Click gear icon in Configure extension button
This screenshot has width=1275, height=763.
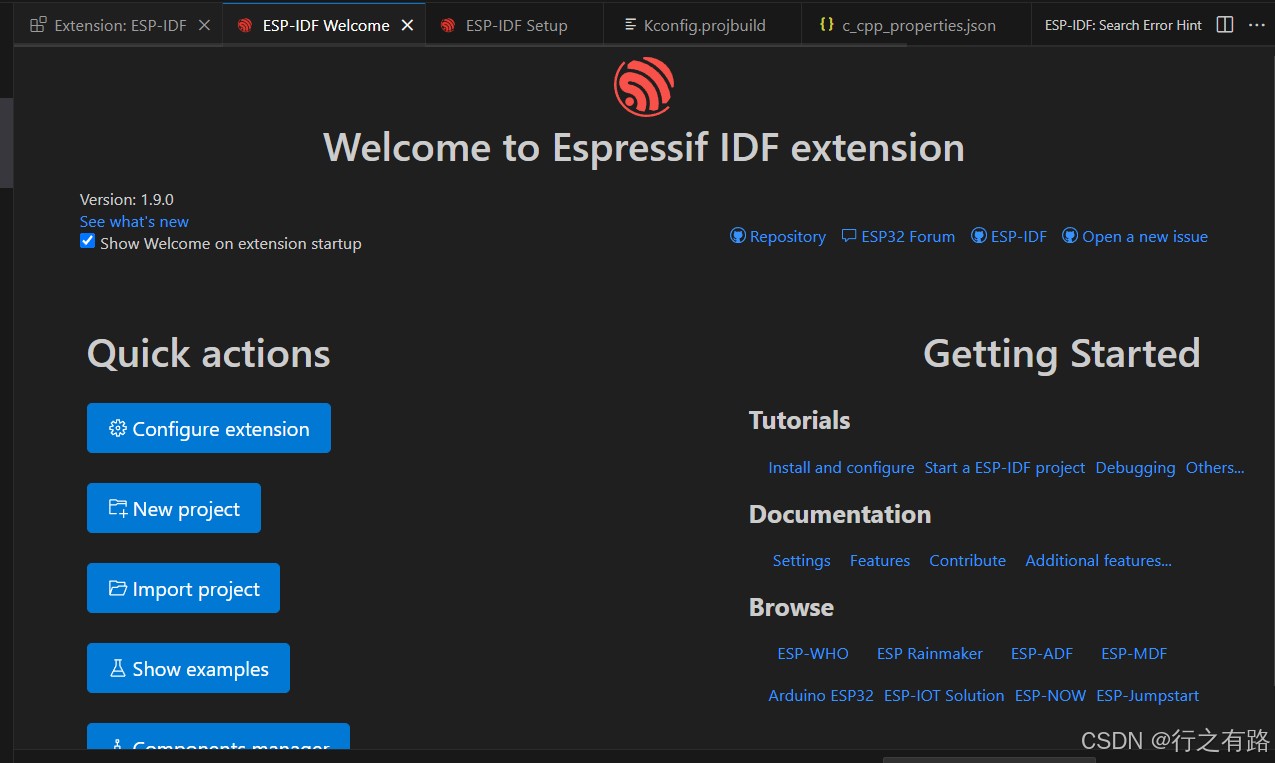click(118, 428)
